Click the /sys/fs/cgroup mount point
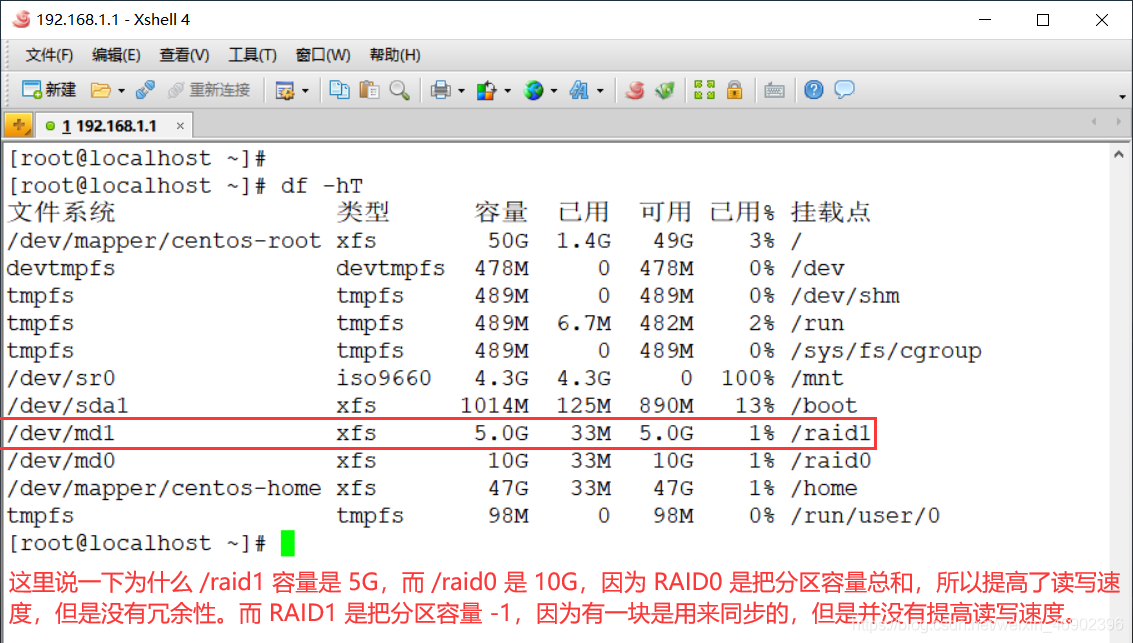This screenshot has height=643, width=1133. 886,351
